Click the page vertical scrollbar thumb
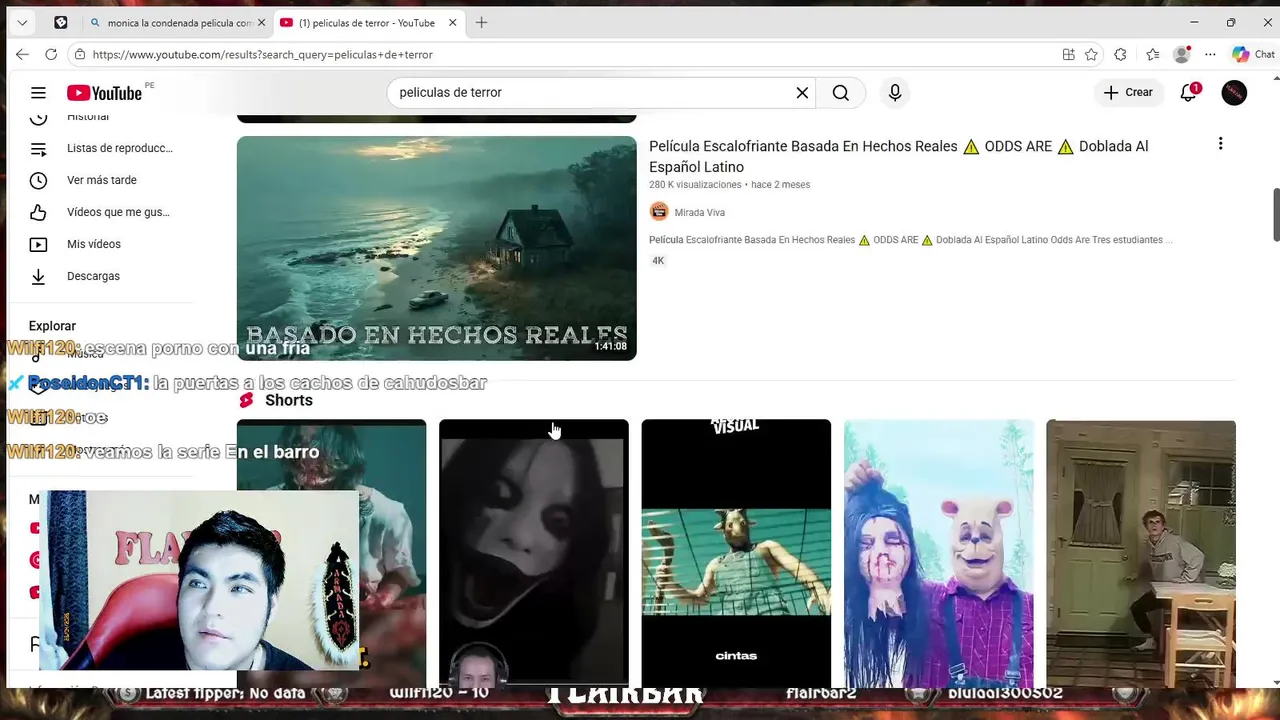 (1275, 214)
